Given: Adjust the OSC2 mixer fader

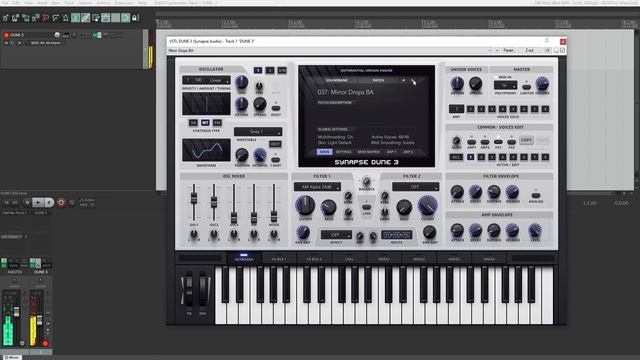Looking at the screenshot, I should pos(213,202).
